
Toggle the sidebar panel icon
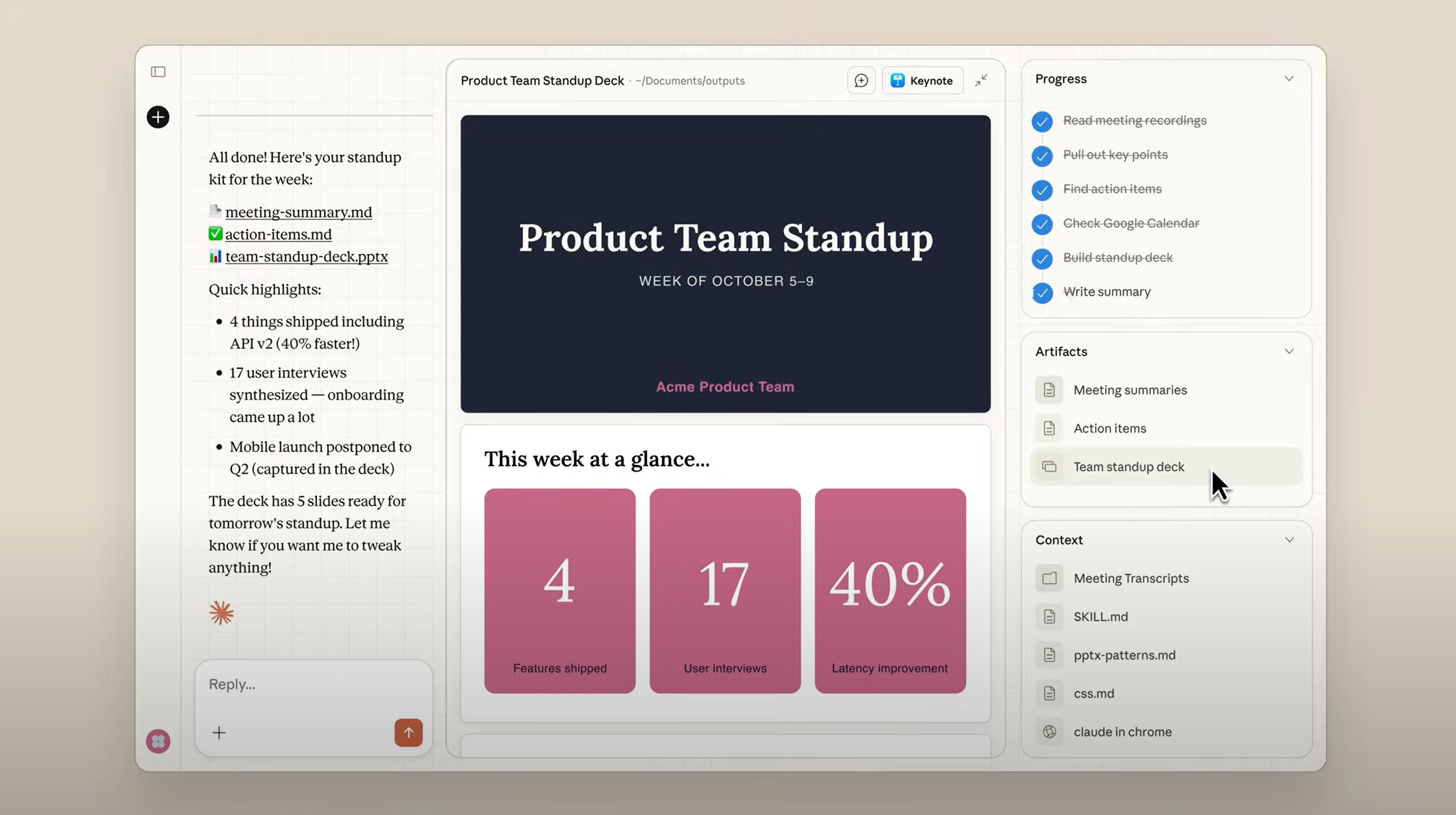[158, 72]
